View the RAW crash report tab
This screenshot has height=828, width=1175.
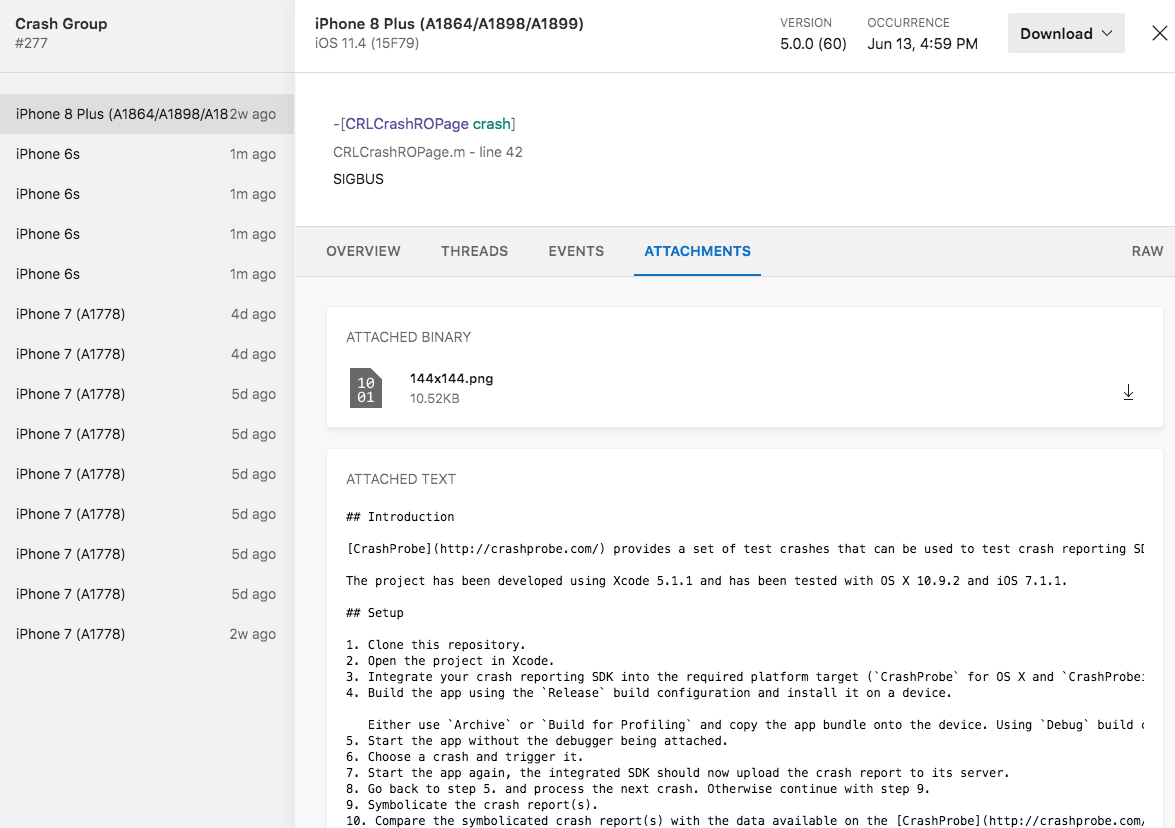point(1147,251)
